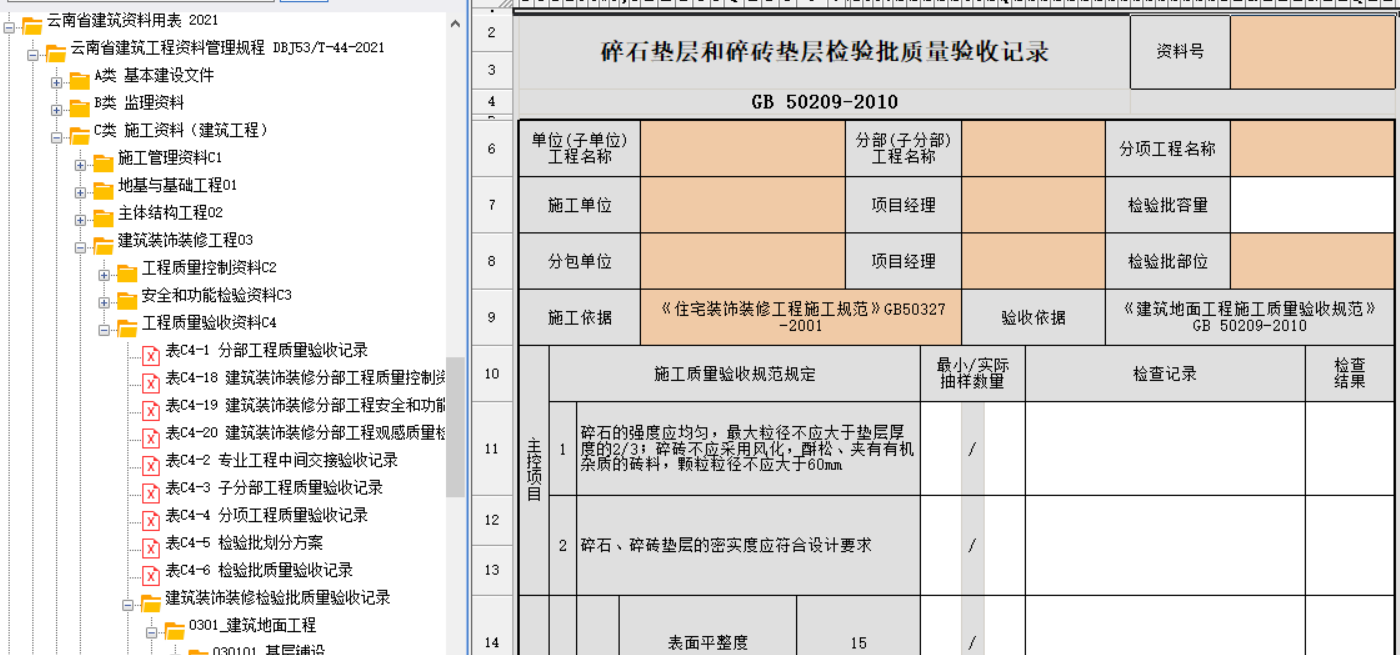Click the 施工单位 input cell
The image size is (1400, 655).
743,206
